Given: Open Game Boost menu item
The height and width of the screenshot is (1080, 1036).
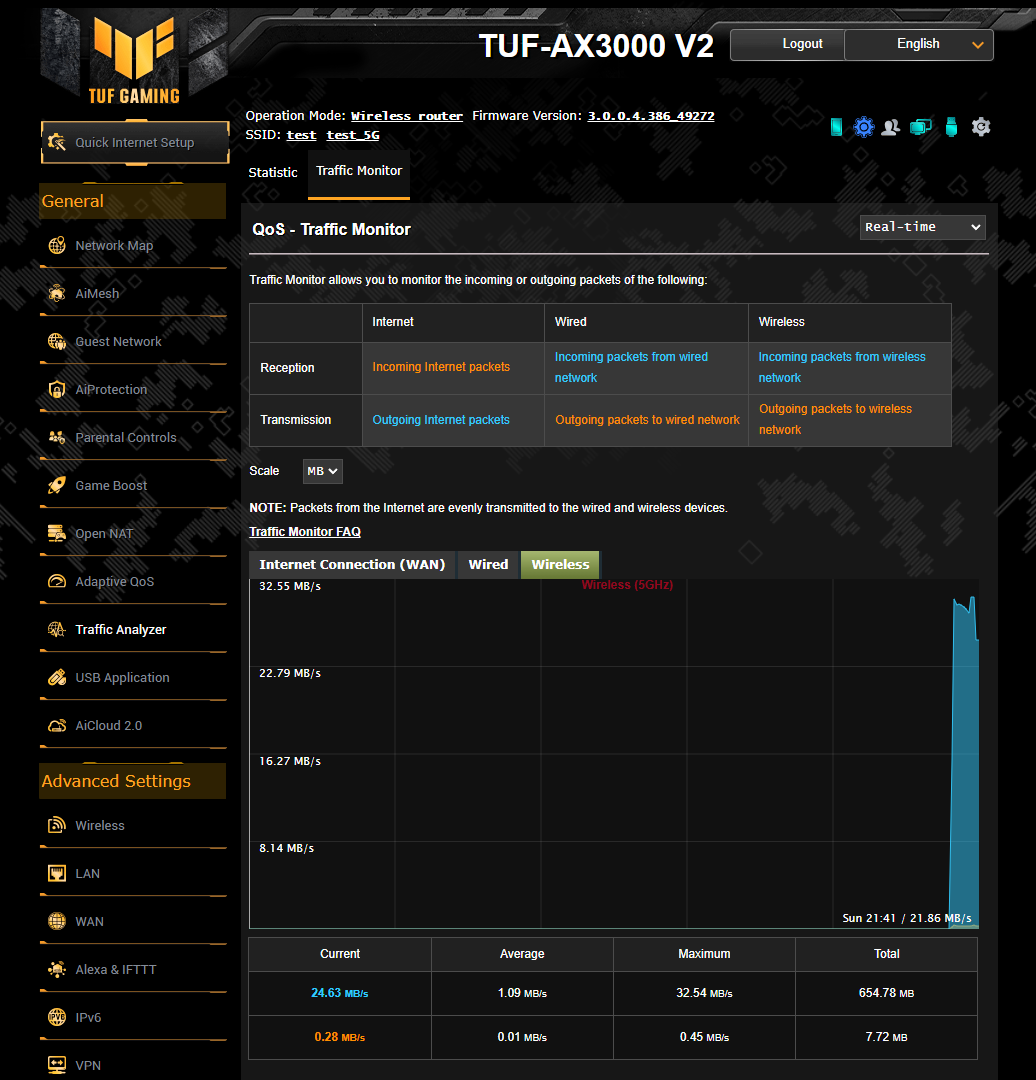Looking at the screenshot, I should [111, 486].
